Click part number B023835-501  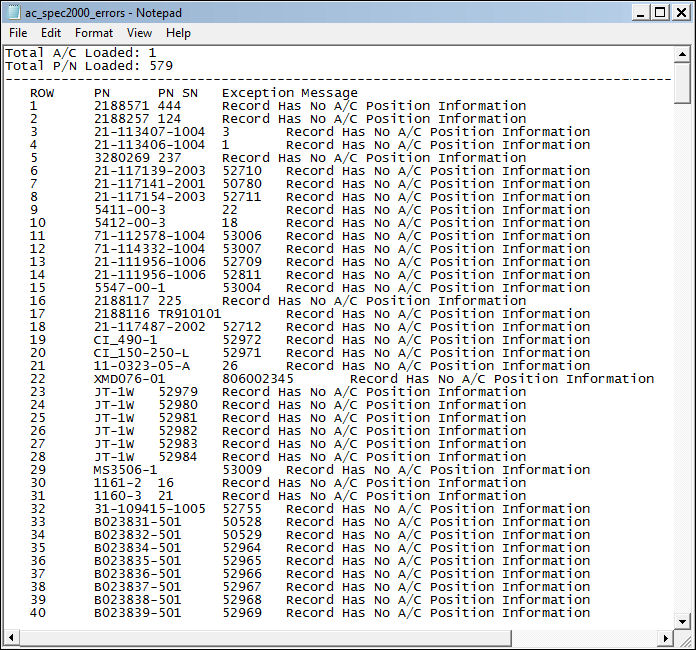(x=138, y=560)
